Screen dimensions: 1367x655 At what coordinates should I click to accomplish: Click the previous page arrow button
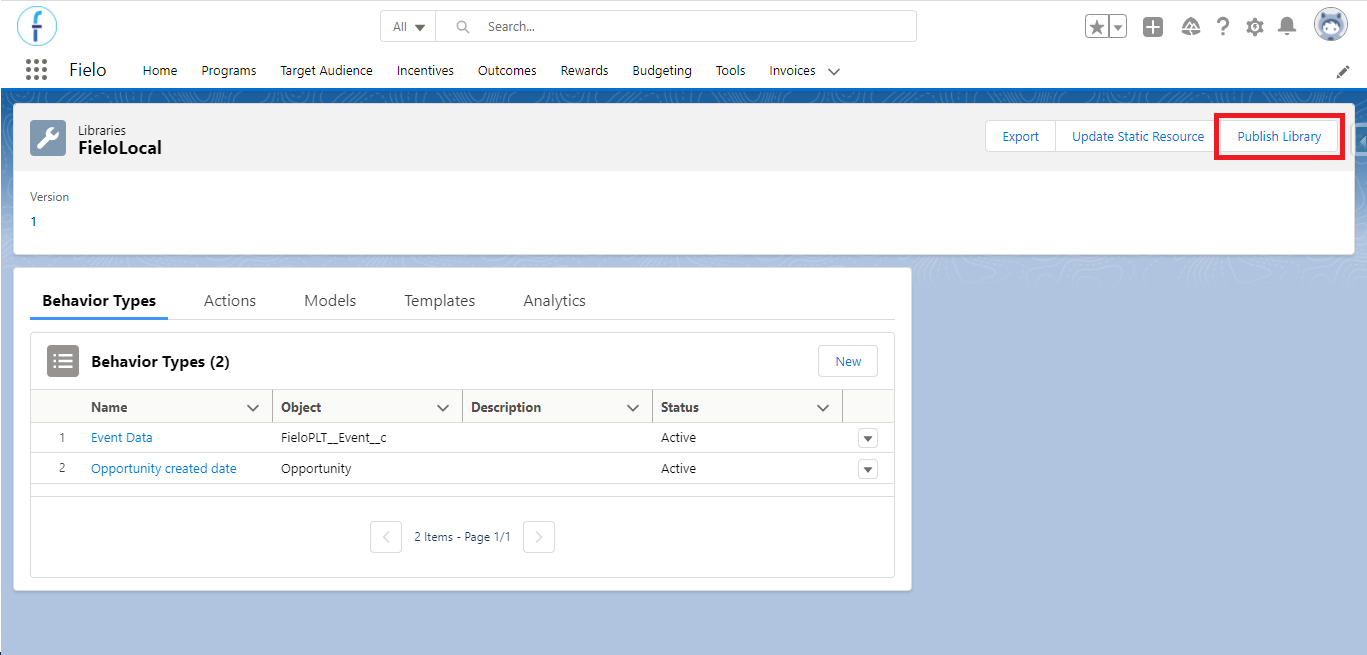click(386, 537)
